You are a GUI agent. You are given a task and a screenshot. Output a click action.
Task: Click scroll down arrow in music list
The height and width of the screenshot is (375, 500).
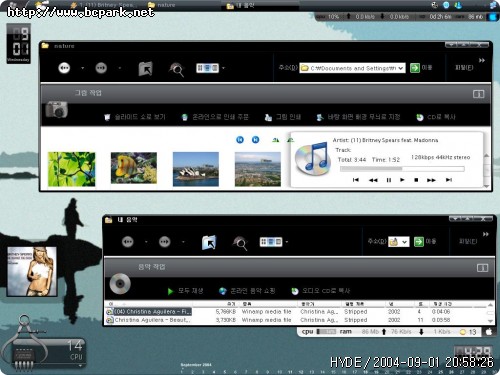coord(490,321)
